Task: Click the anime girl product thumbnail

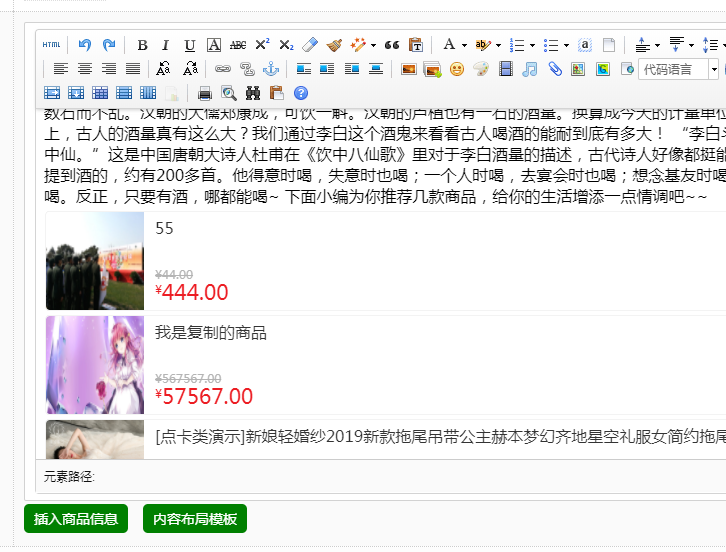Action: [95, 365]
